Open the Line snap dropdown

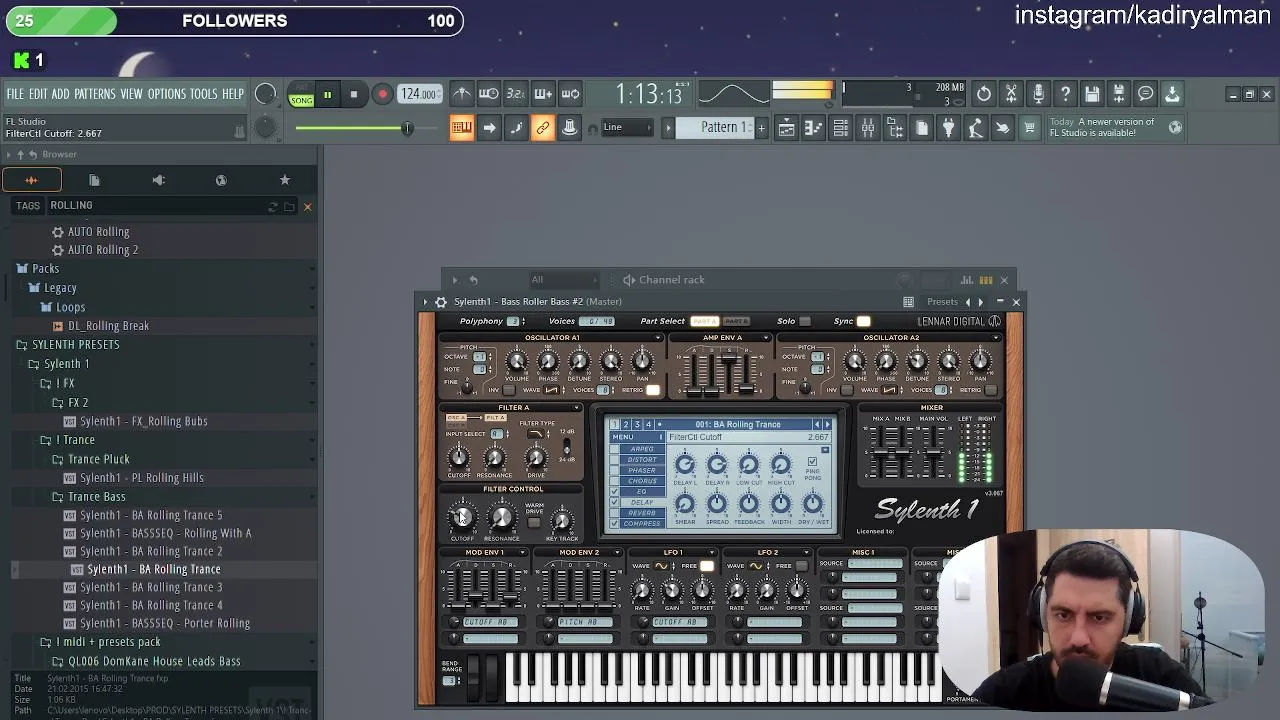pyautogui.click(x=627, y=128)
